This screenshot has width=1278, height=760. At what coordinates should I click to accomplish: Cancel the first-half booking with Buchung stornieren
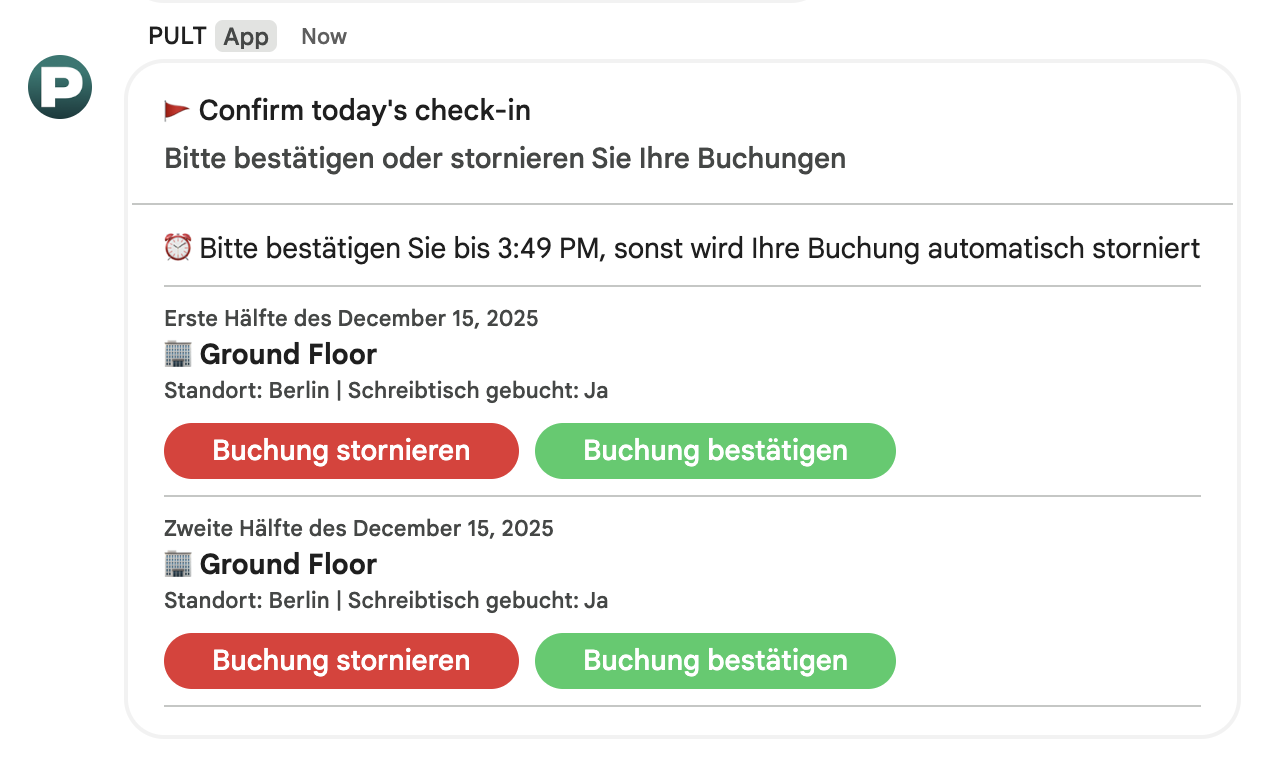[341, 451]
